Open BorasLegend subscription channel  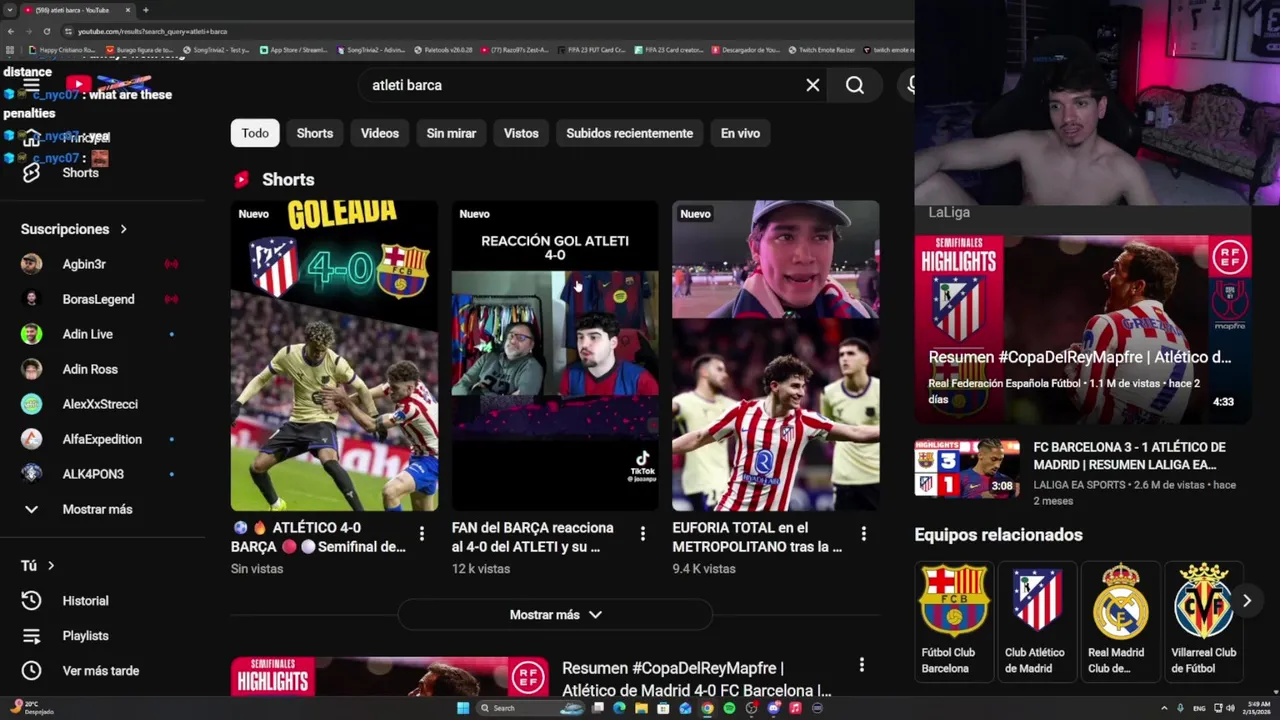(98, 299)
